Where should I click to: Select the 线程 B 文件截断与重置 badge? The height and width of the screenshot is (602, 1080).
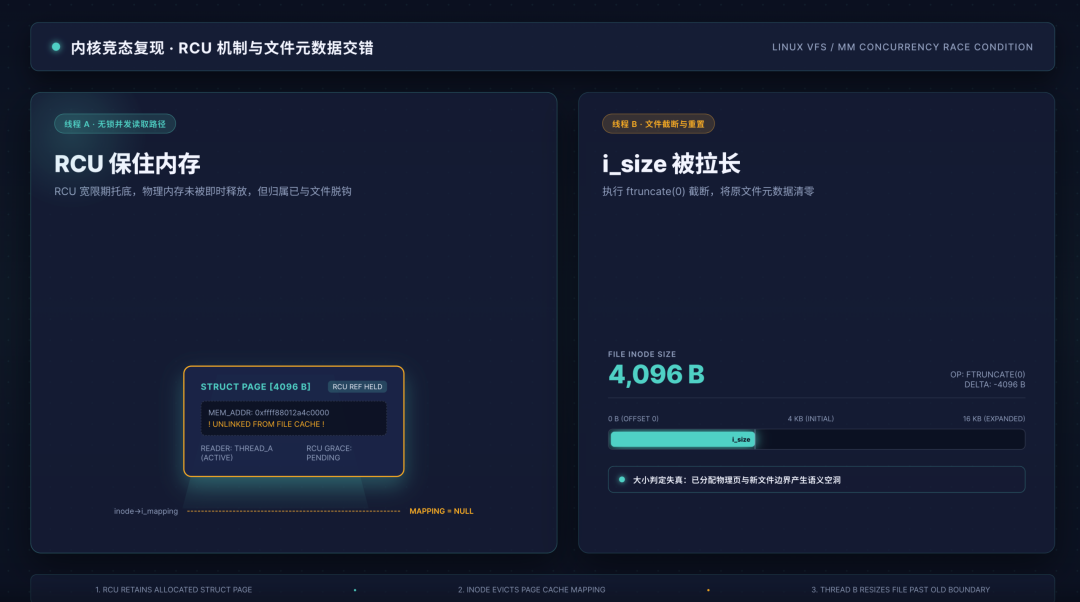(x=658, y=124)
